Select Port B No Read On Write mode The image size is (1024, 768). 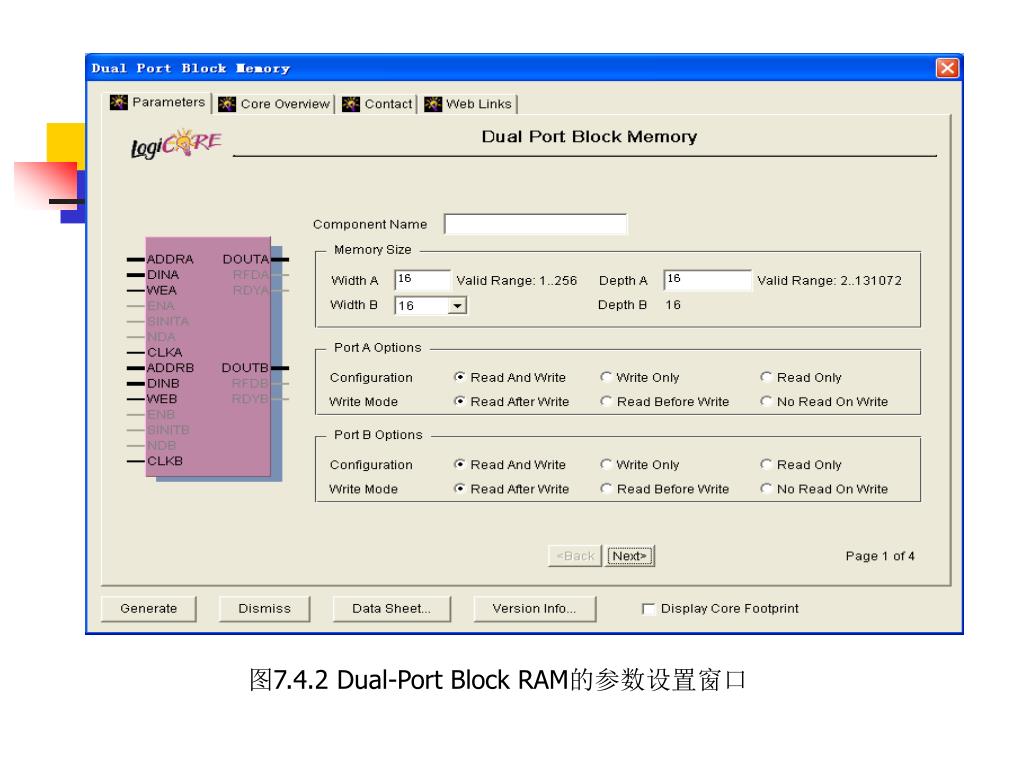coord(766,488)
